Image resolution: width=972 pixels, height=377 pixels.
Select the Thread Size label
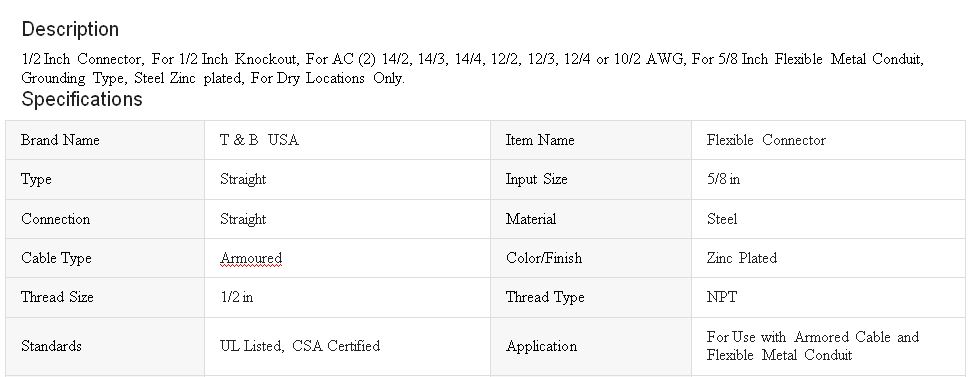57,297
